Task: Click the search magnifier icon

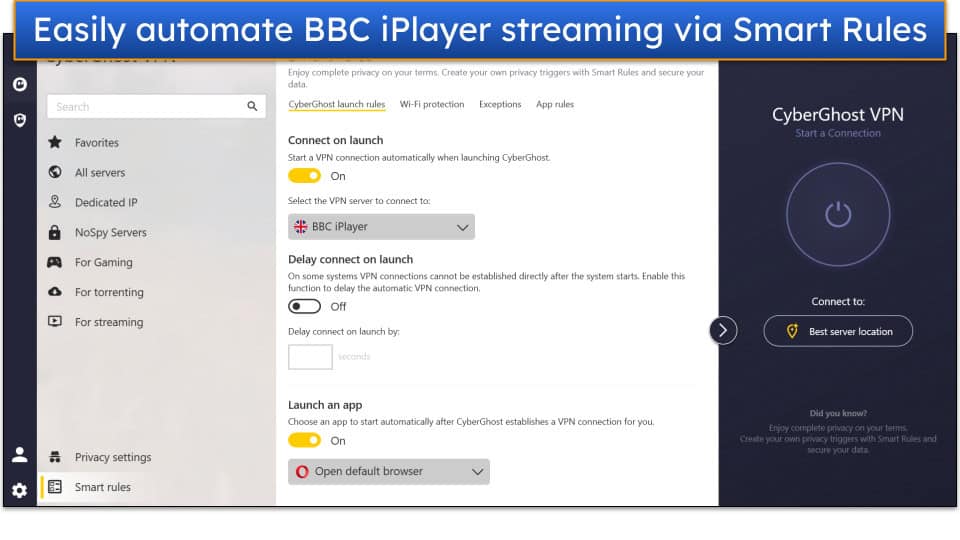Action: pyautogui.click(x=252, y=107)
